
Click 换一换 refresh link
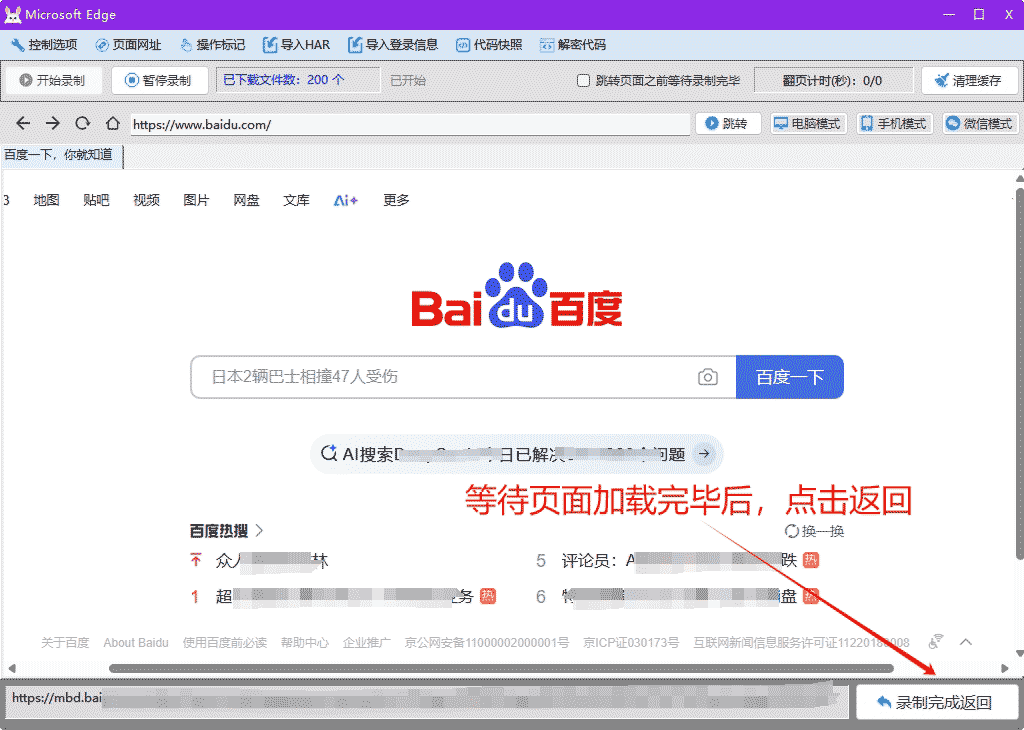tap(814, 532)
